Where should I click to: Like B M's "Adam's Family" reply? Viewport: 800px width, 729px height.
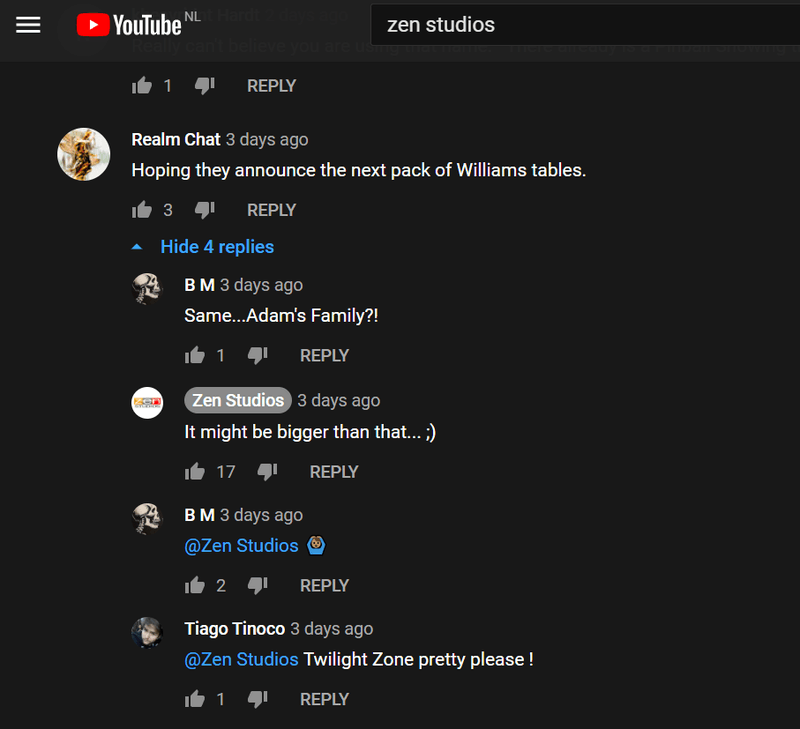tap(195, 355)
